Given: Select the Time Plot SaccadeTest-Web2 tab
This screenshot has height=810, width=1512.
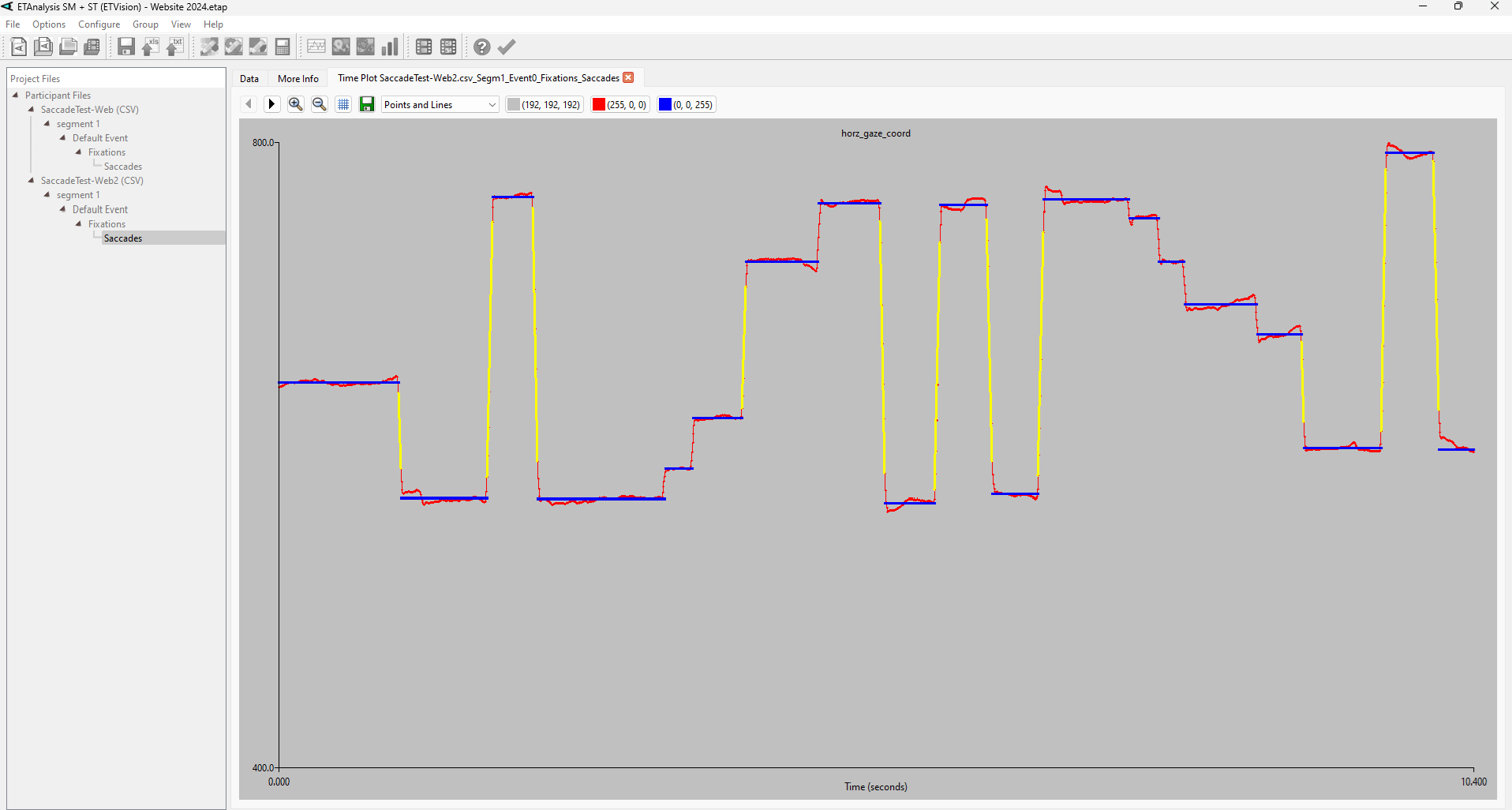Looking at the screenshot, I should [478, 77].
